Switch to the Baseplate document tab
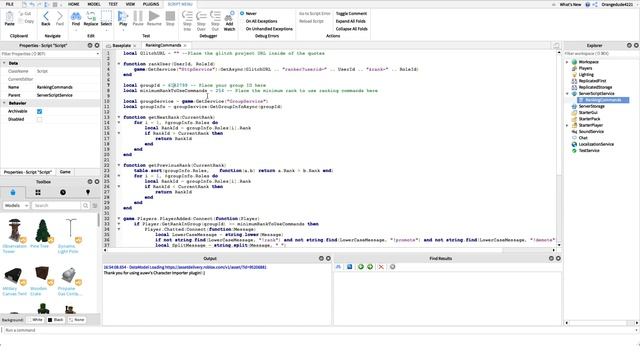This screenshot has width=640, height=360. click(x=121, y=46)
